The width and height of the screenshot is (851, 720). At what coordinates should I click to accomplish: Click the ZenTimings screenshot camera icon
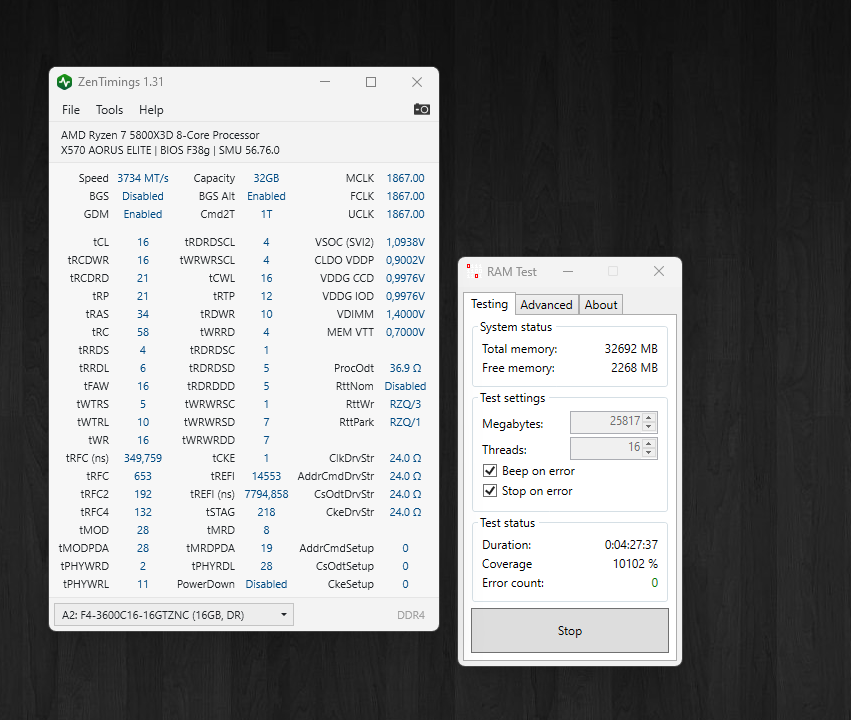tap(422, 109)
